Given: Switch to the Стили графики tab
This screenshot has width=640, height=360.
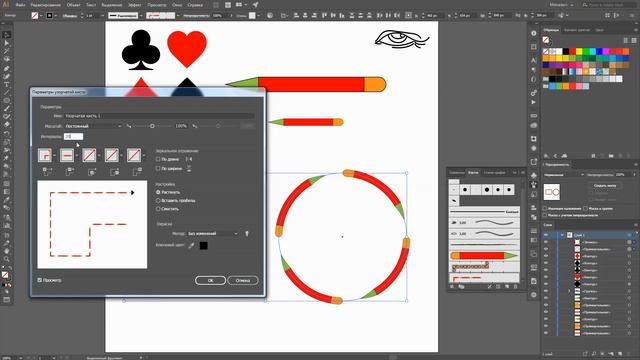Looking at the screenshot, I should (494, 173).
